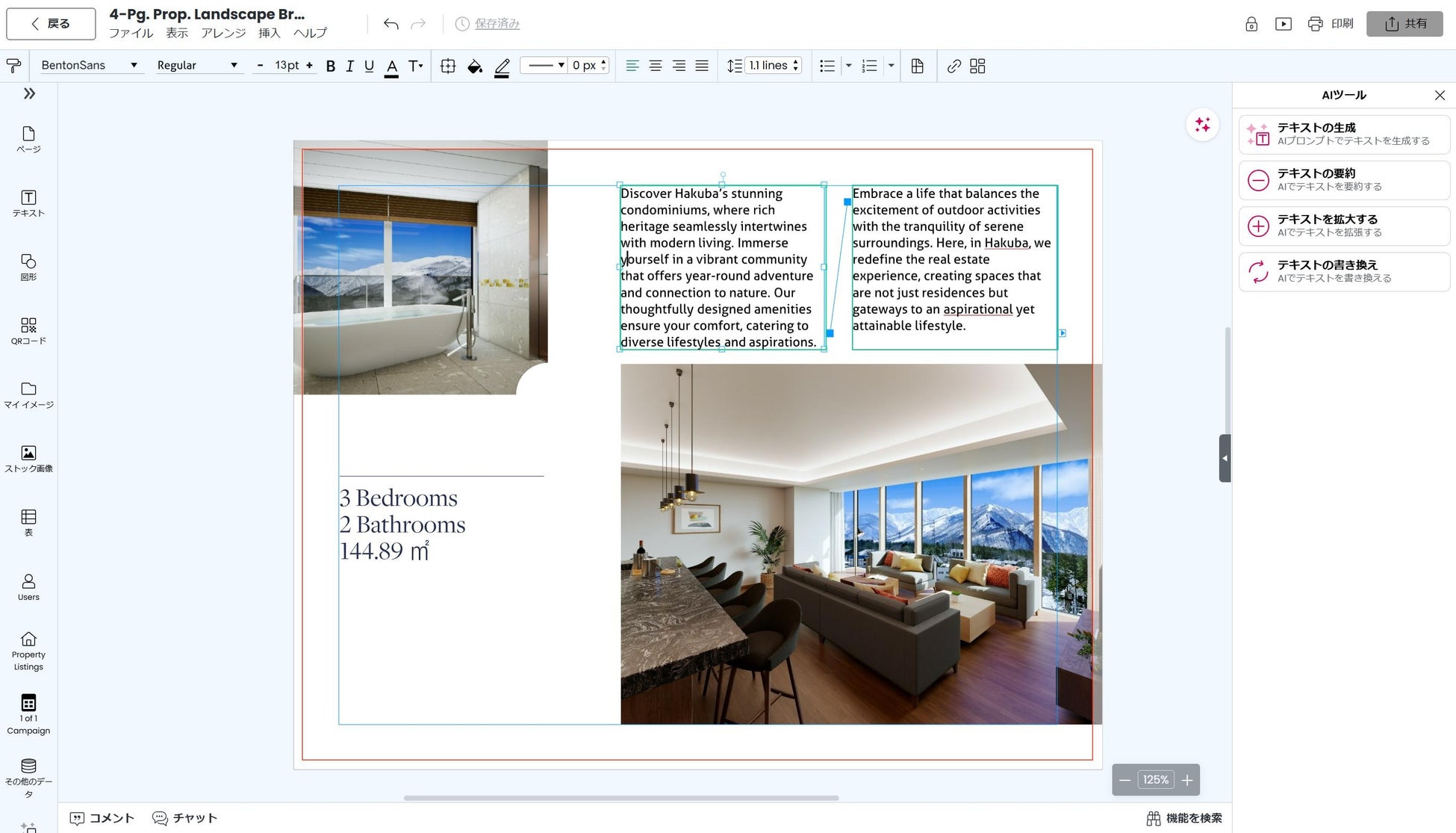
Task: Toggle bold formatting
Action: point(330,66)
